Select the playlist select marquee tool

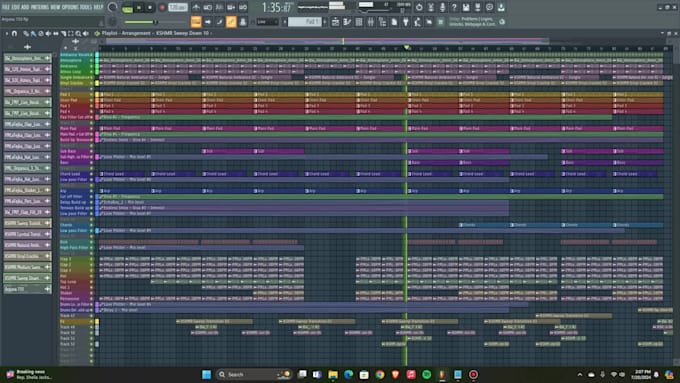(71, 33)
